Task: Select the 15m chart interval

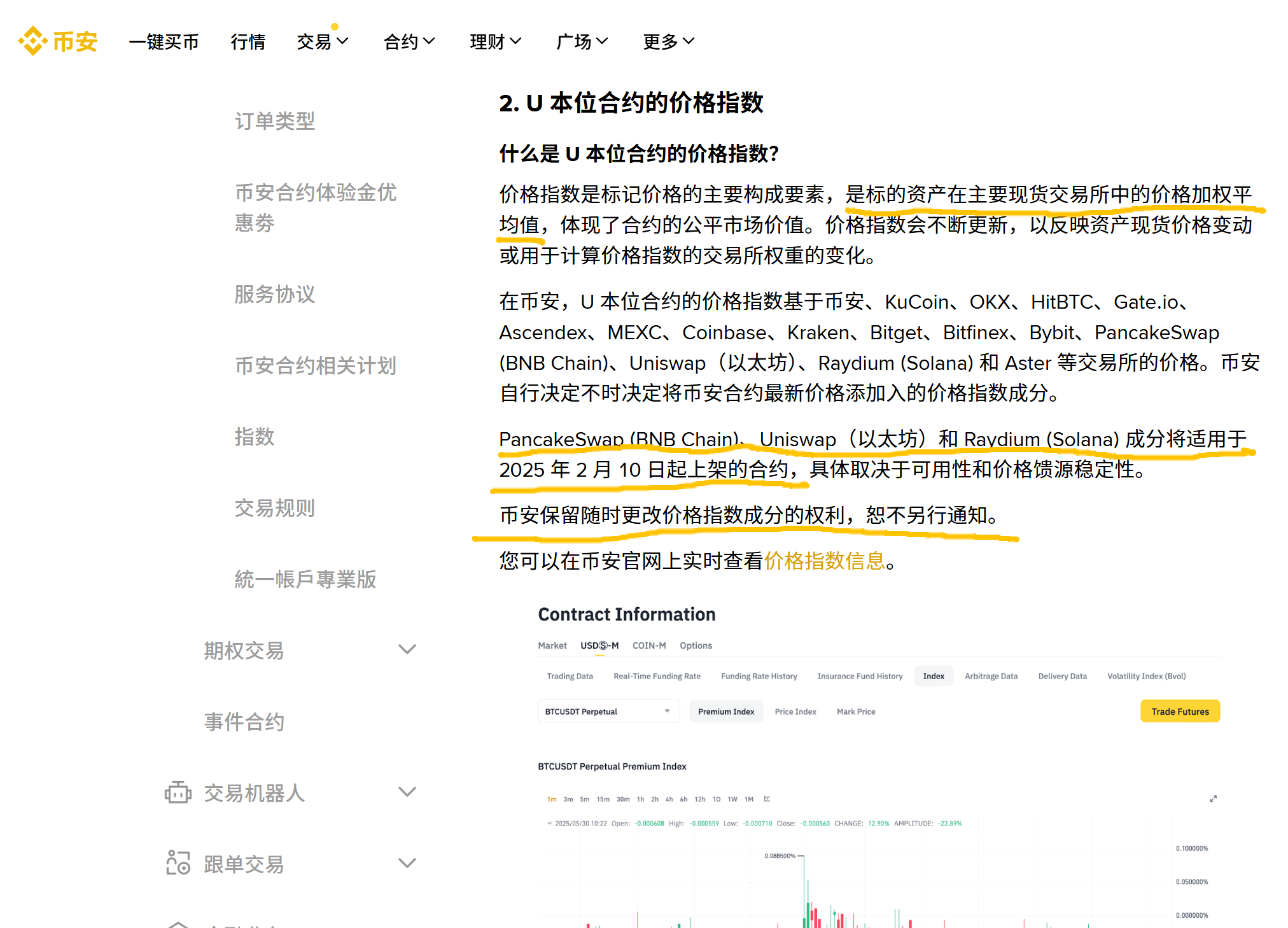Action: click(x=602, y=799)
